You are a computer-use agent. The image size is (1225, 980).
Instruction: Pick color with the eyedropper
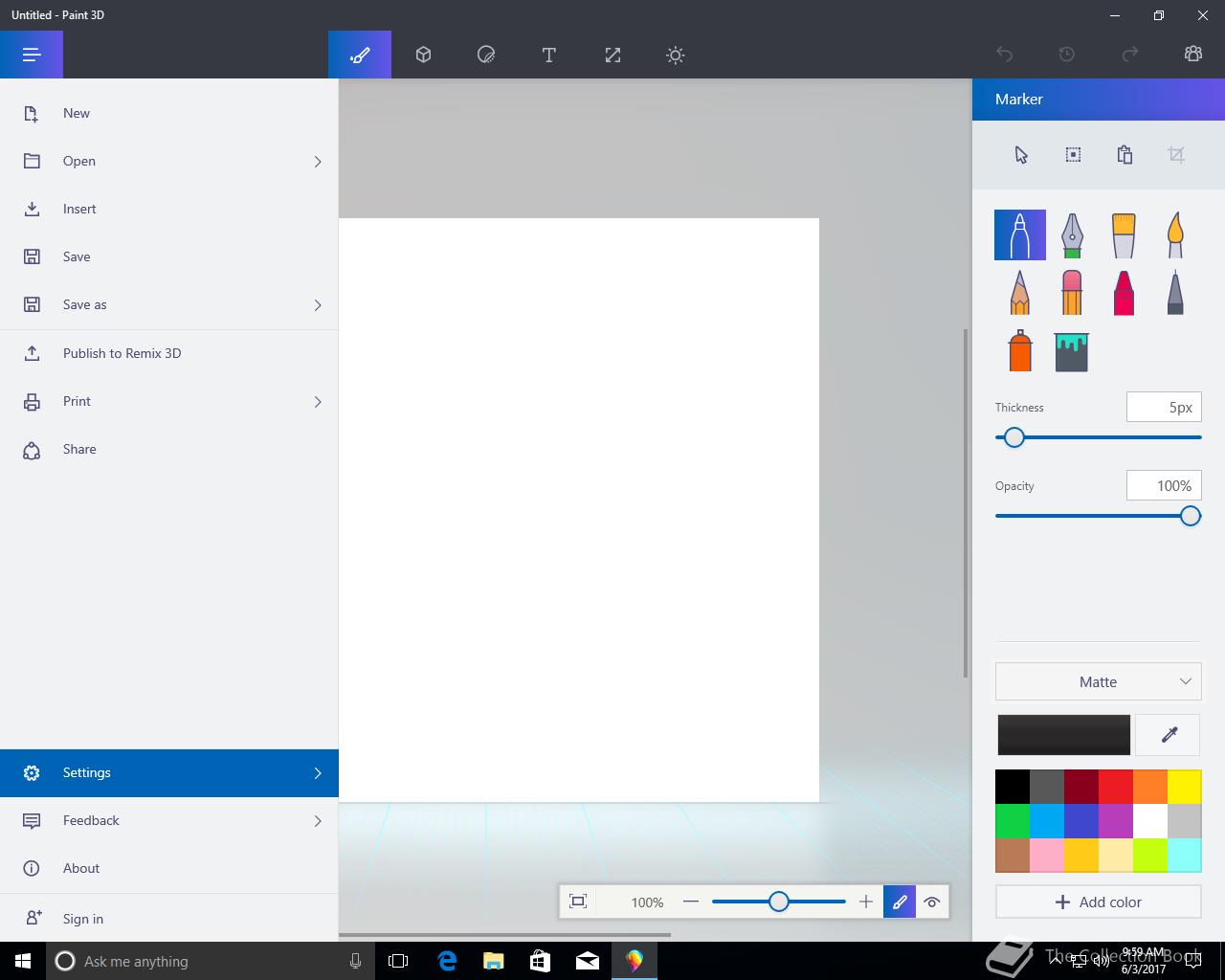(x=1169, y=735)
